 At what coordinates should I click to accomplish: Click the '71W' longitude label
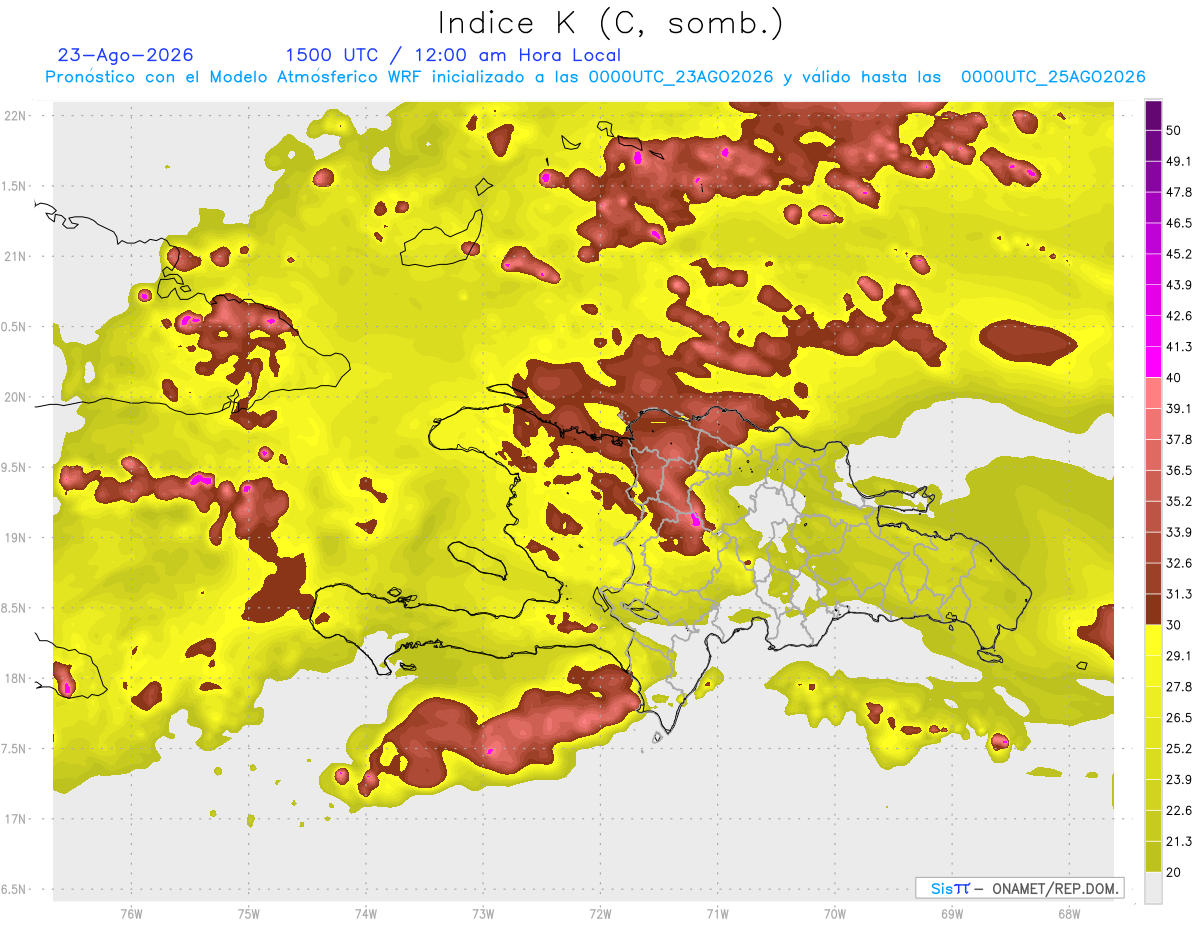(717, 913)
